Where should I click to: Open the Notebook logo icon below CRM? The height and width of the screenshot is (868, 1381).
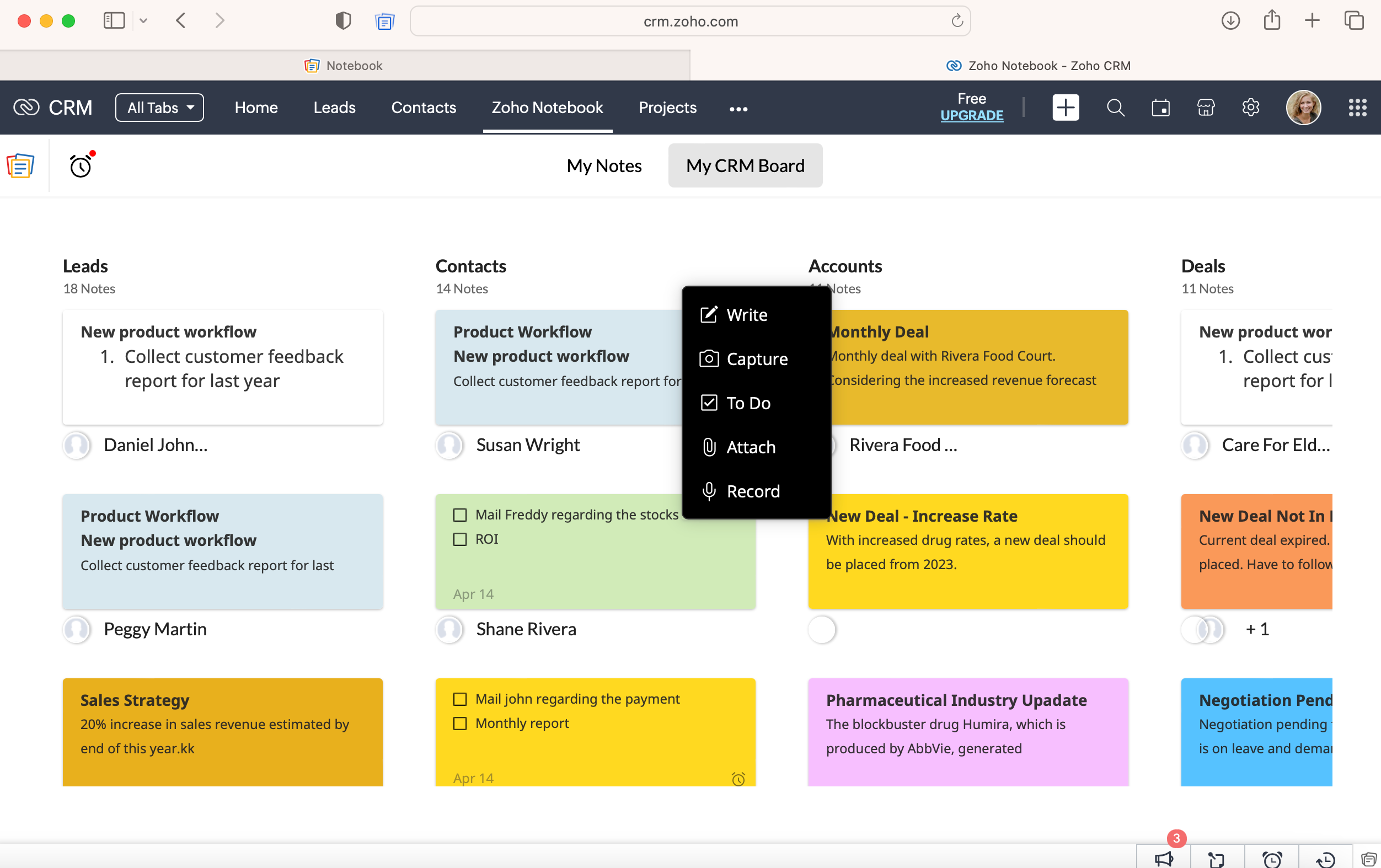click(x=20, y=165)
